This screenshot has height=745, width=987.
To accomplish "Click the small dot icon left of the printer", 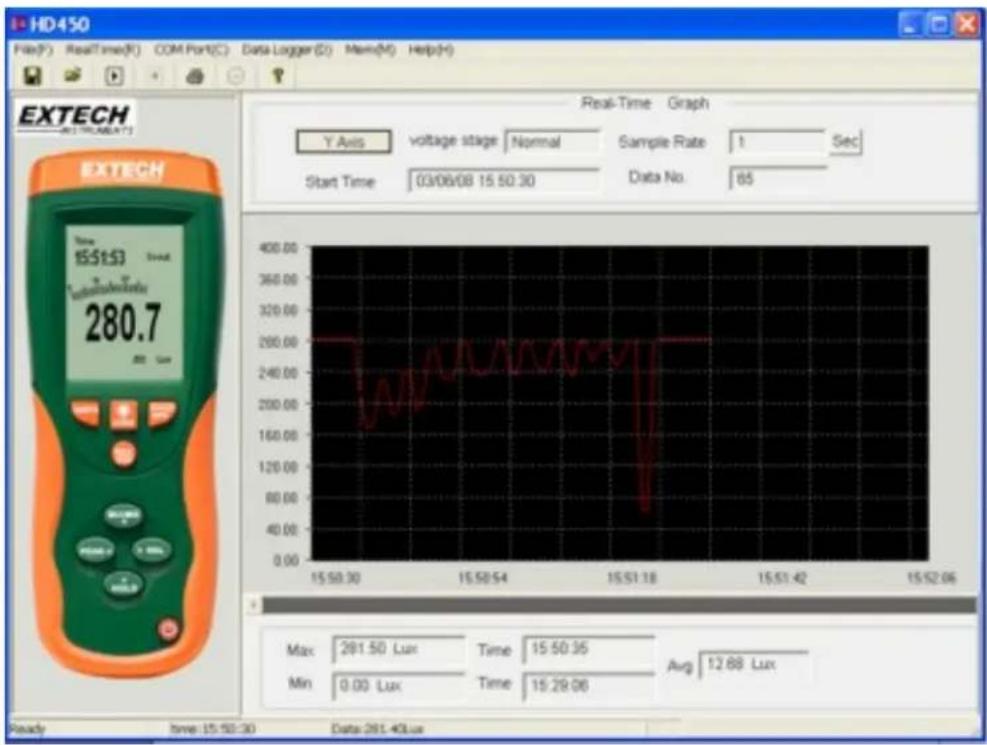I will coord(155,76).
